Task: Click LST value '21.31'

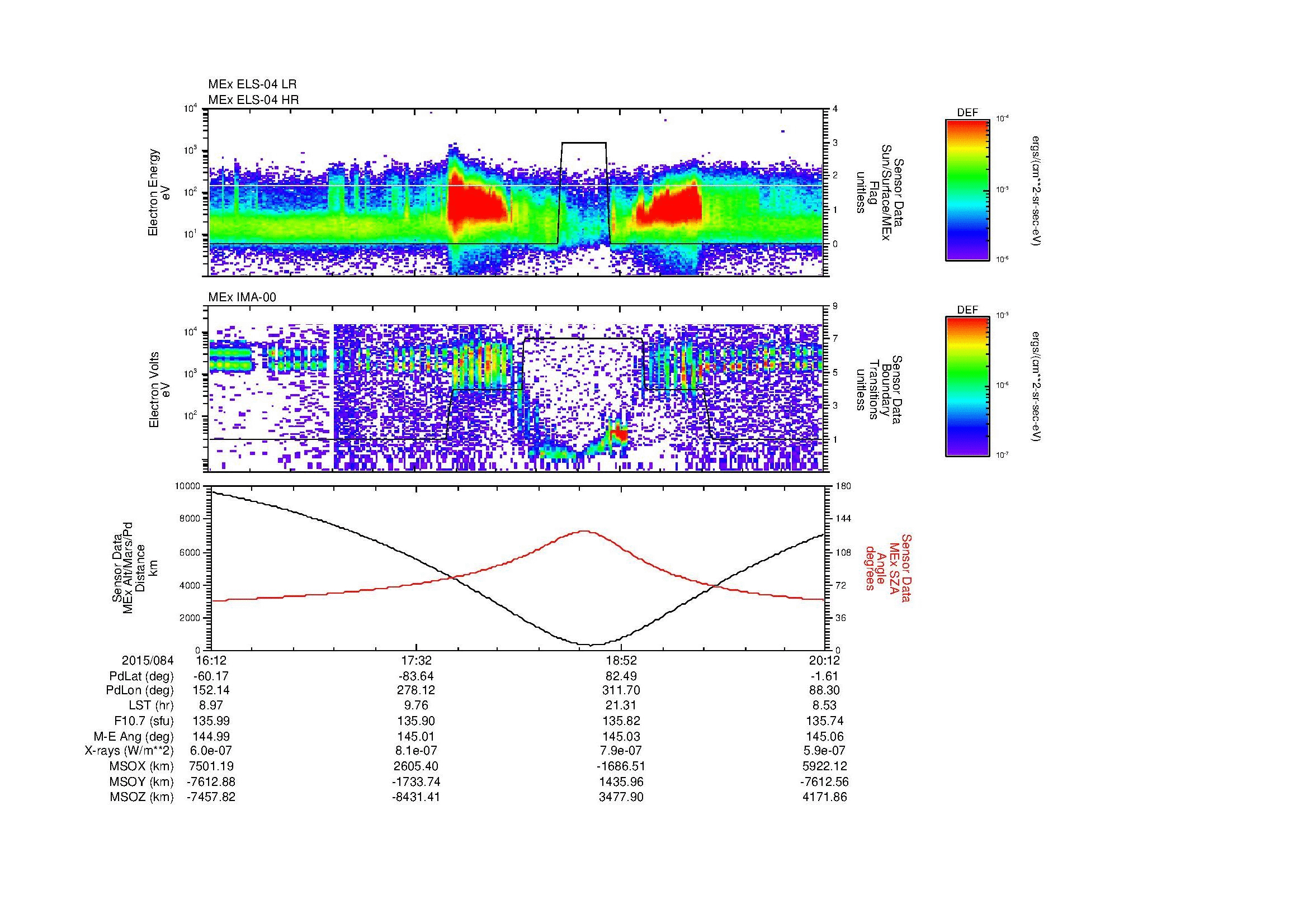Action: (621, 706)
